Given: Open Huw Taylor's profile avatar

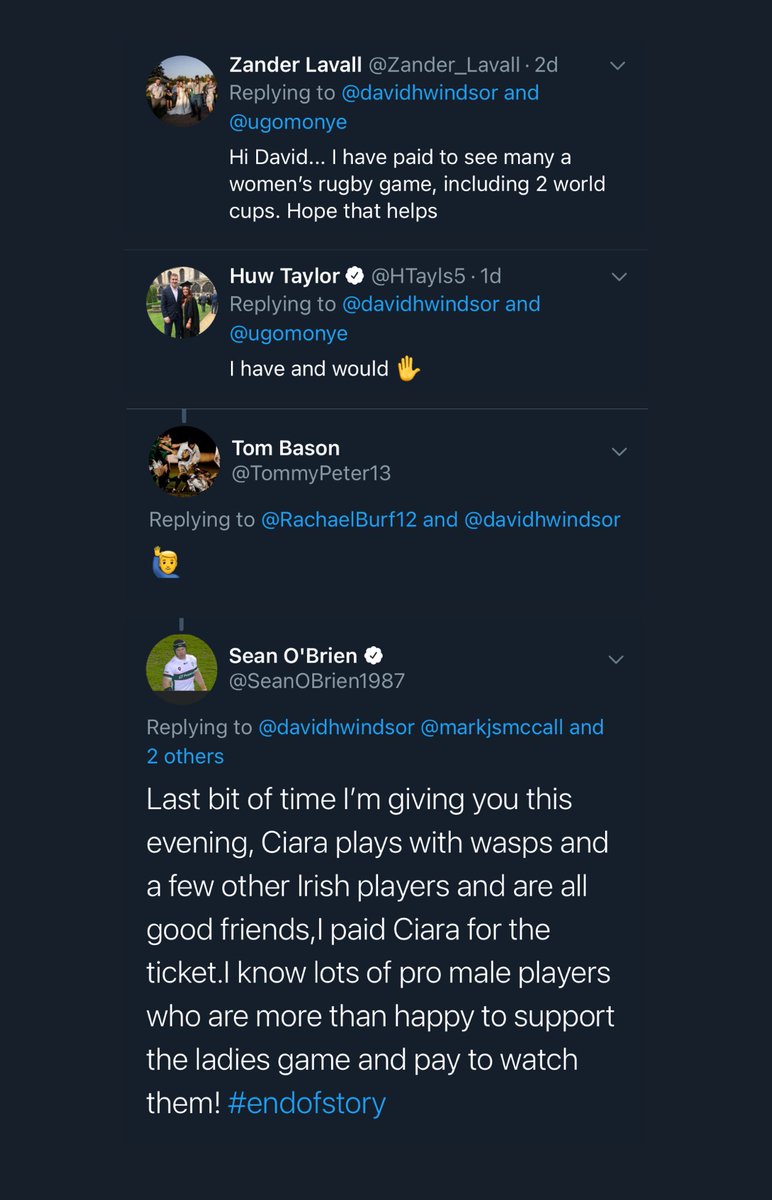Looking at the screenshot, I should coord(182,302).
